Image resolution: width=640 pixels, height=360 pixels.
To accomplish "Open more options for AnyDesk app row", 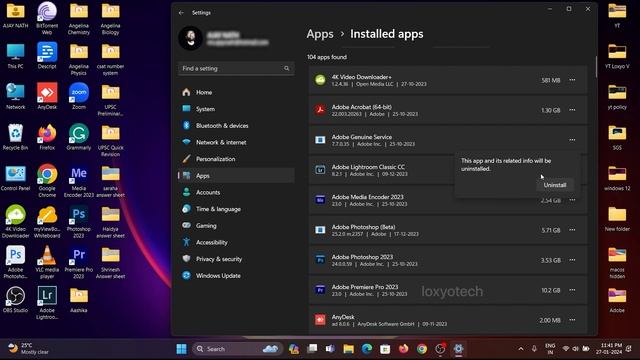I will coord(572,320).
